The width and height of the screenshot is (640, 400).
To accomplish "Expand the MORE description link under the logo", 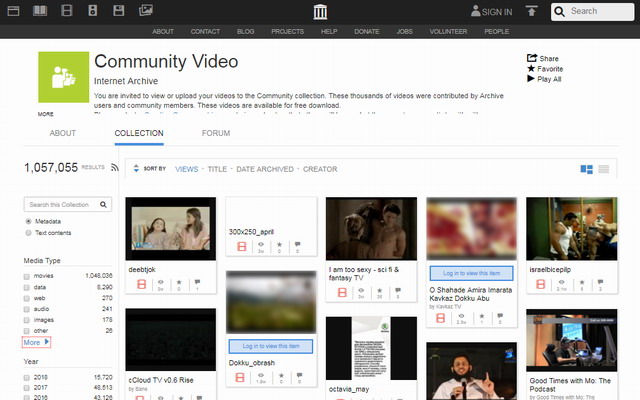I will [x=46, y=114].
